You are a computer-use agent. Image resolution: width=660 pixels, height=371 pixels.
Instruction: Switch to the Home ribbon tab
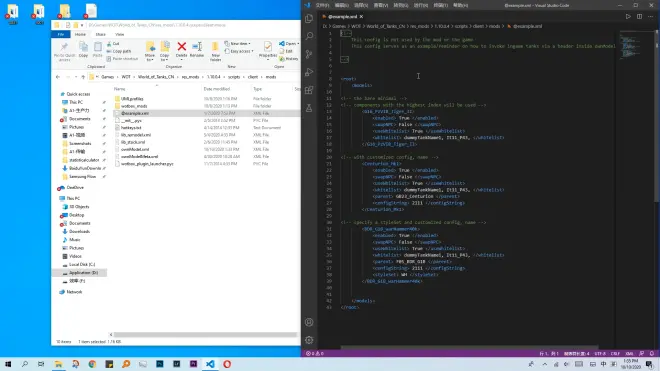[80, 34]
